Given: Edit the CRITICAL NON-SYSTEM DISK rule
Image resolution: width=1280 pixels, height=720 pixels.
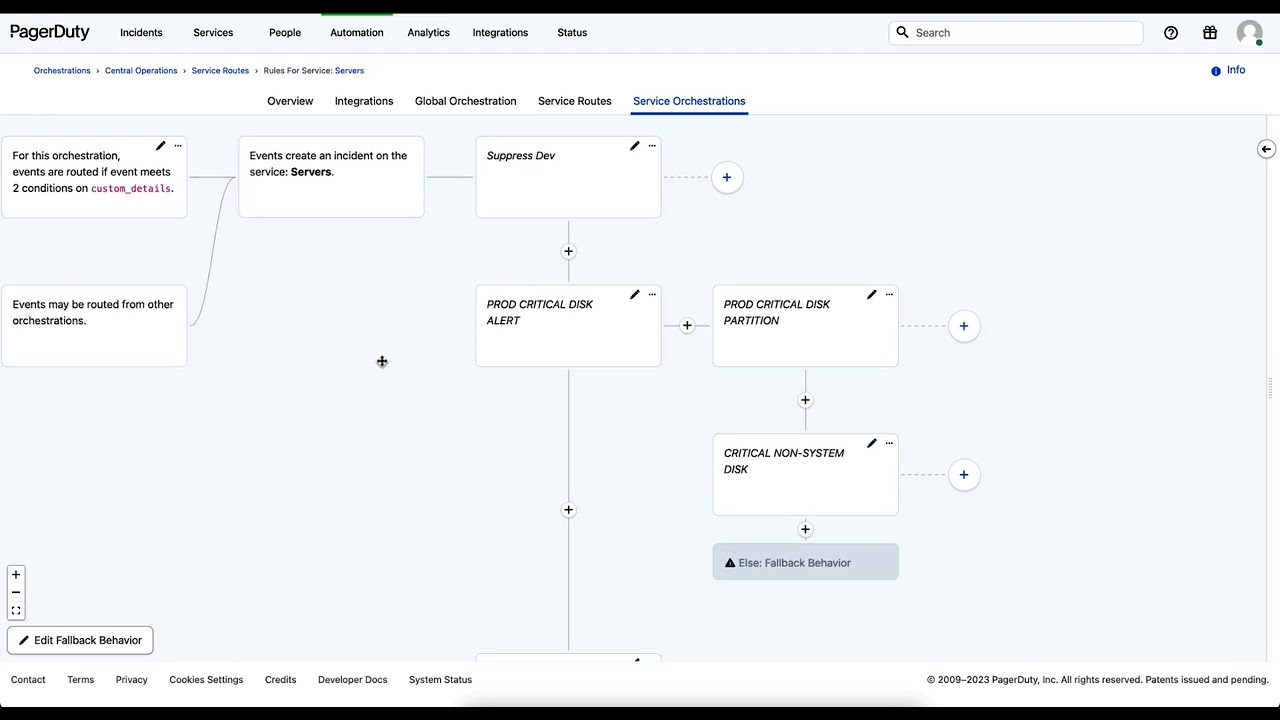Looking at the screenshot, I should pos(871,443).
